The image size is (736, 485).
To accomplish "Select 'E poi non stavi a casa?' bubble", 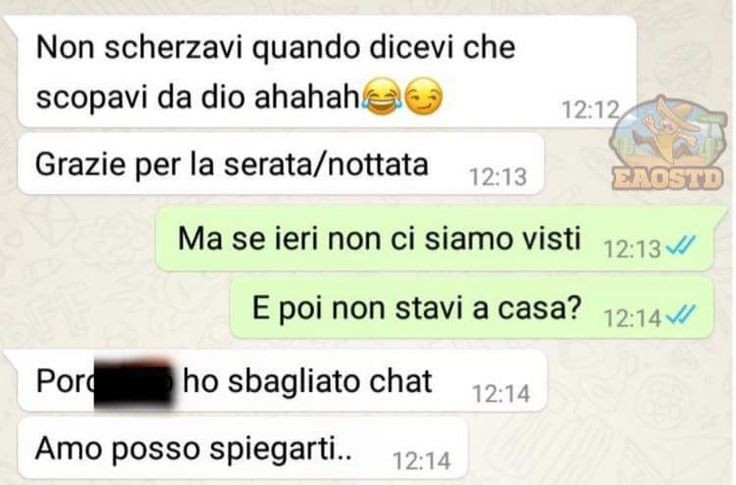I will tap(472, 308).
